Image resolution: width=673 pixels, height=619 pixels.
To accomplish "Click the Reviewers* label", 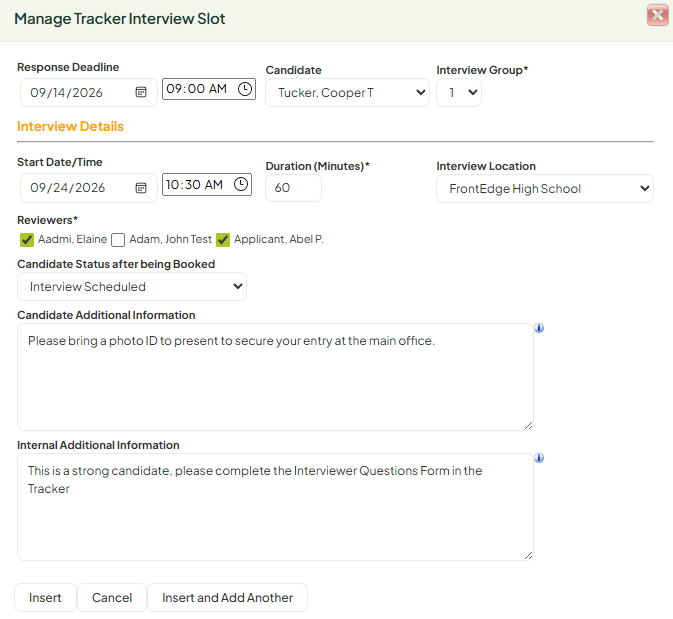I will tap(47, 220).
